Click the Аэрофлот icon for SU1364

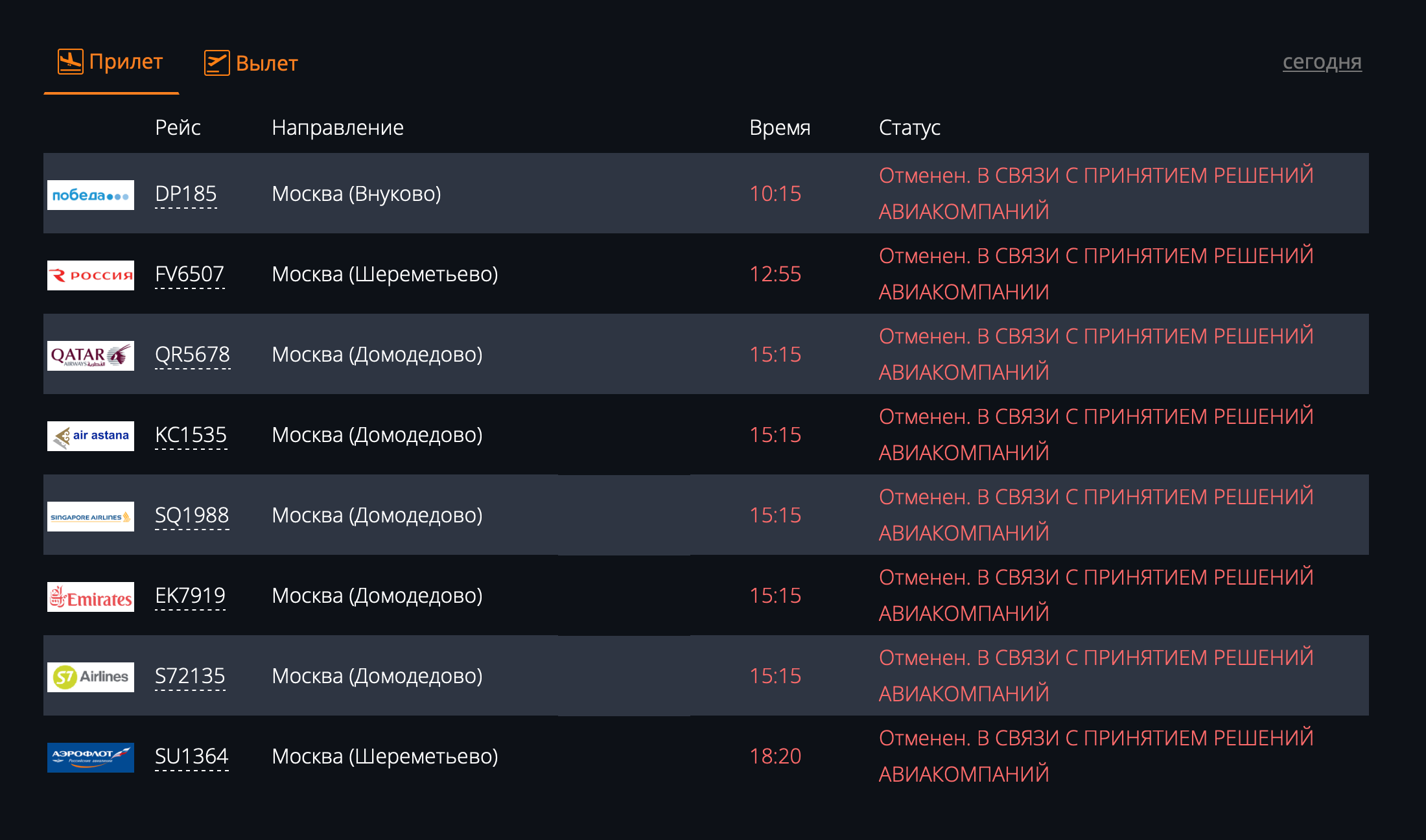pos(90,757)
